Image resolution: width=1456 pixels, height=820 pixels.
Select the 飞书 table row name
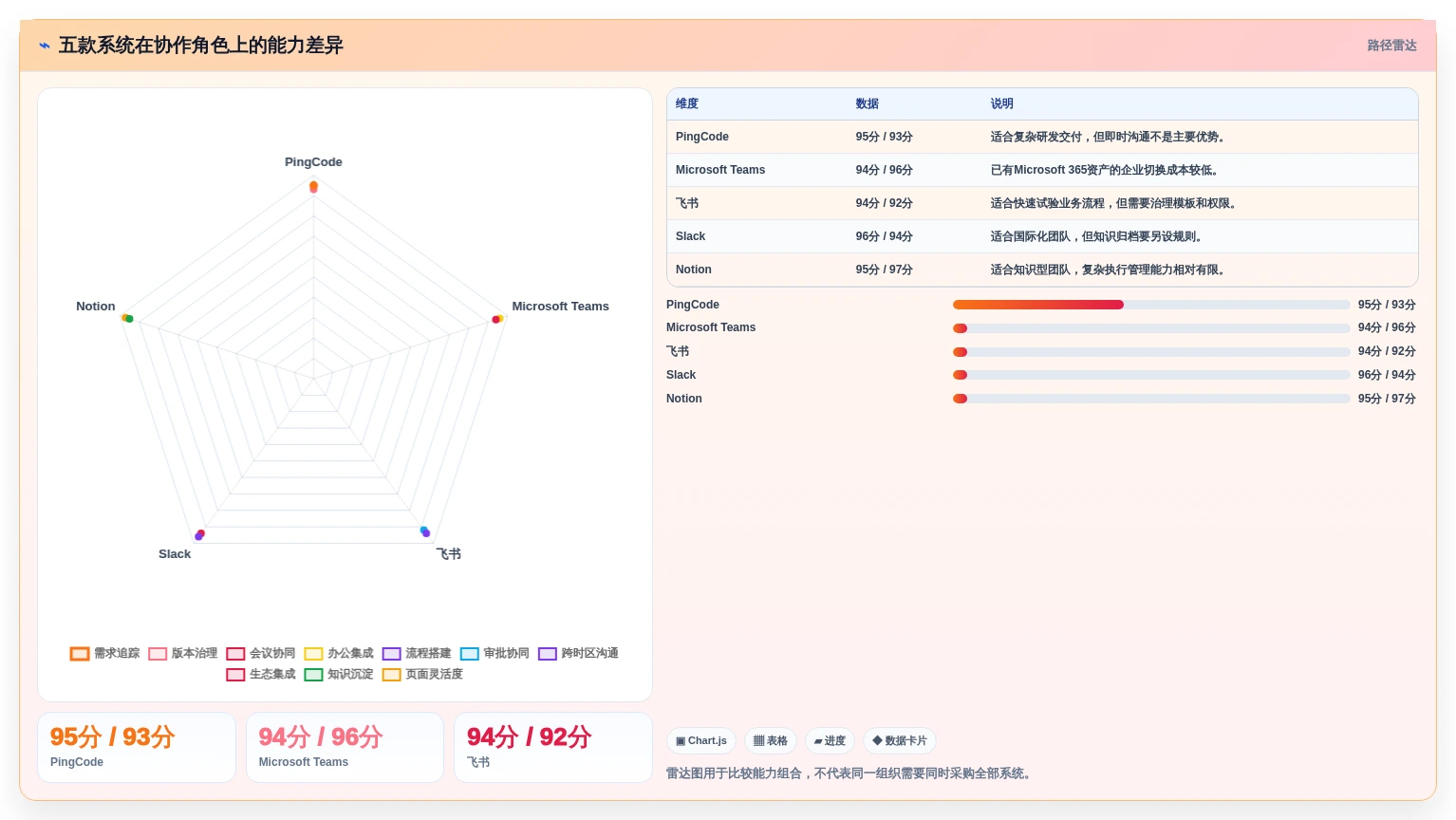tap(687, 203)
